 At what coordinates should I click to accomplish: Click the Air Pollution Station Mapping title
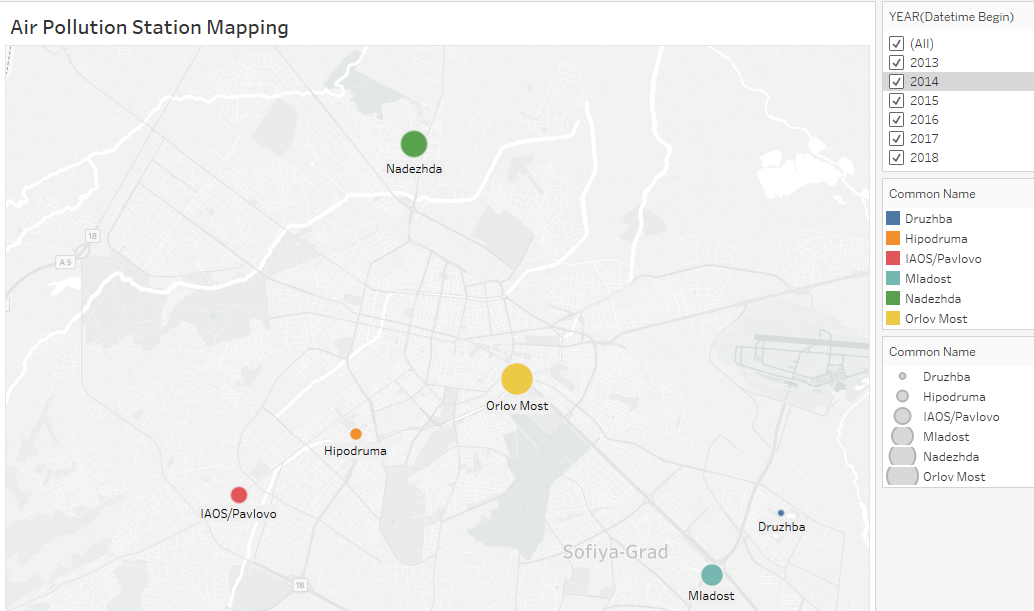[149, 28]
